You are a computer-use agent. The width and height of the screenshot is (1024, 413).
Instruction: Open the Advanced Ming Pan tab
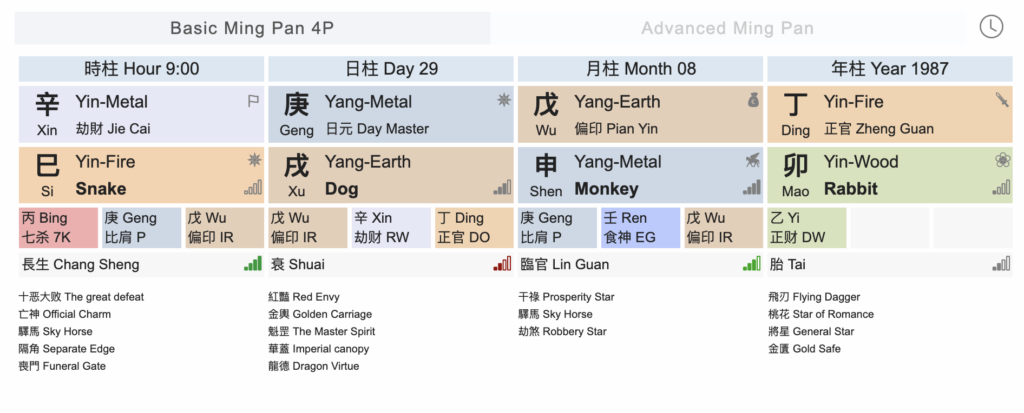tap(728, 28)
